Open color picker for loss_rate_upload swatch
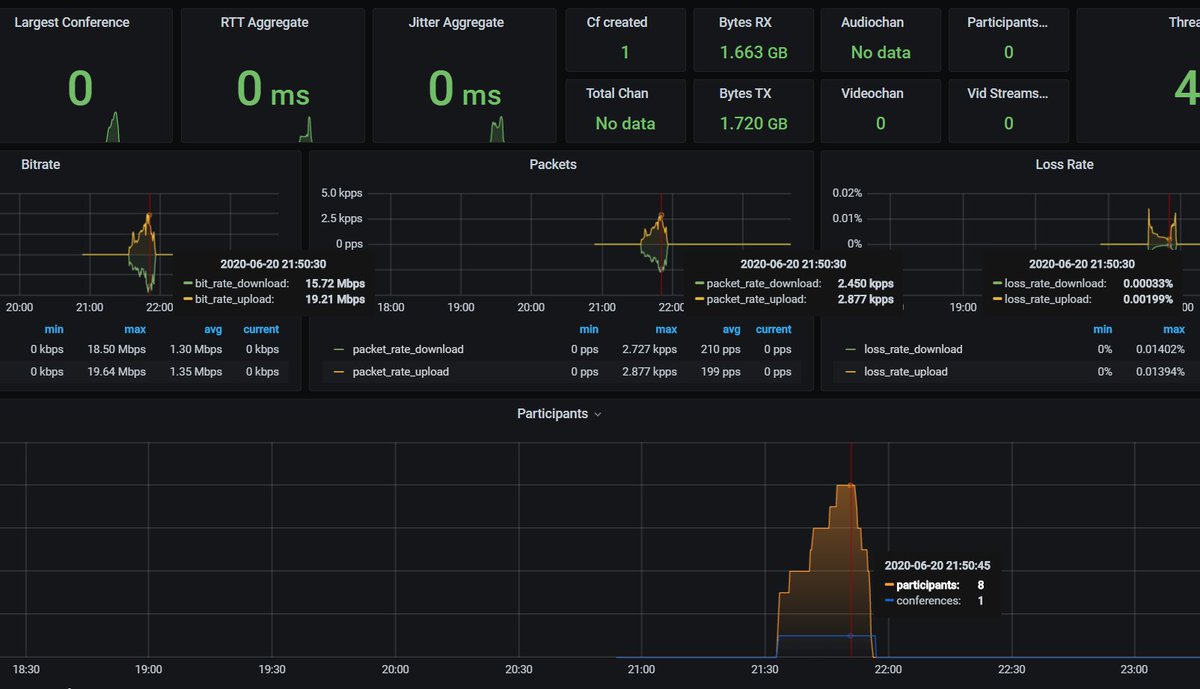The width and height of the screenshot is (1200, 689). [x=850, y=372]
